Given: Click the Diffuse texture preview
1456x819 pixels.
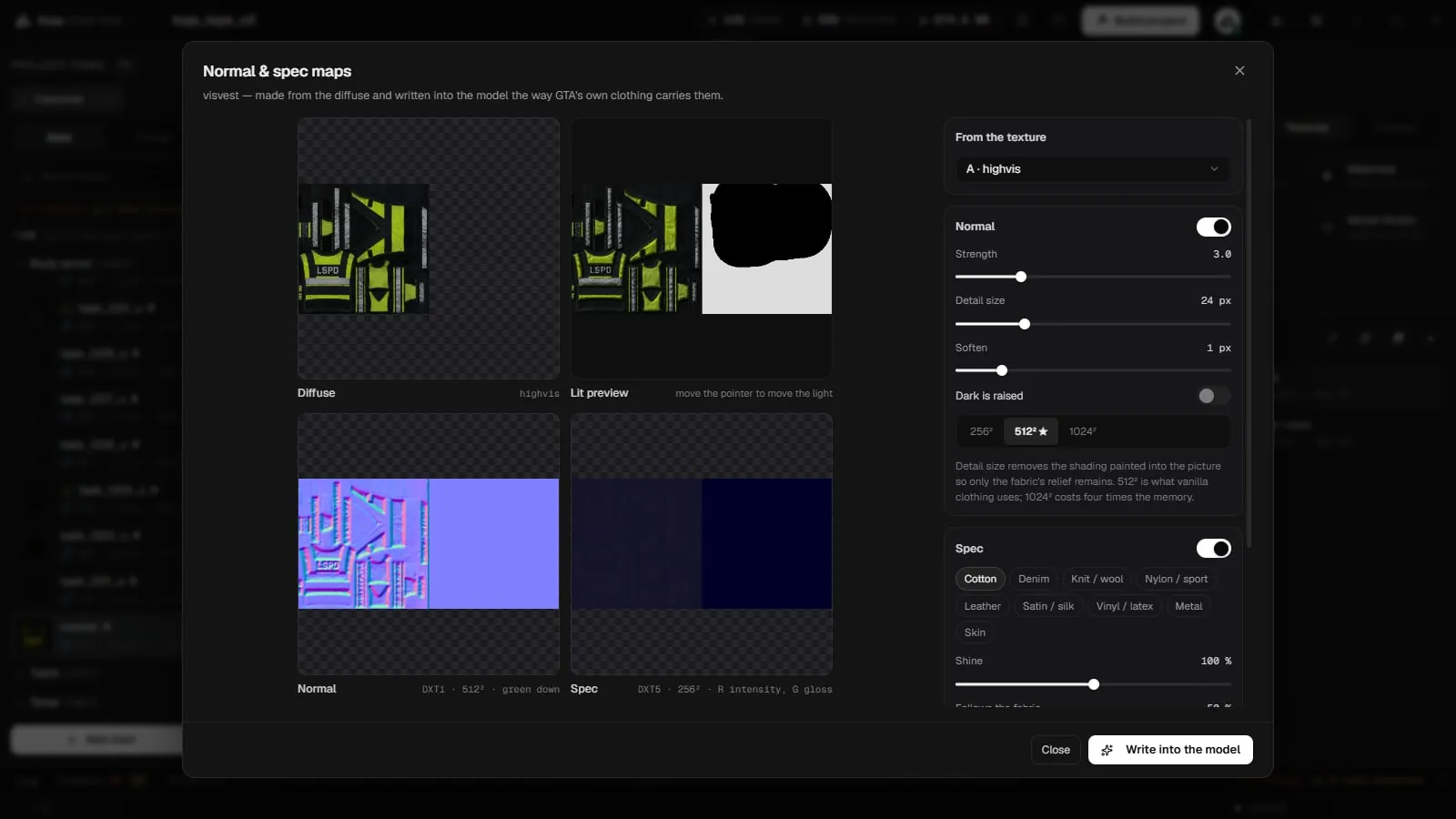Looking at the screenshot, I should (429, 248).
